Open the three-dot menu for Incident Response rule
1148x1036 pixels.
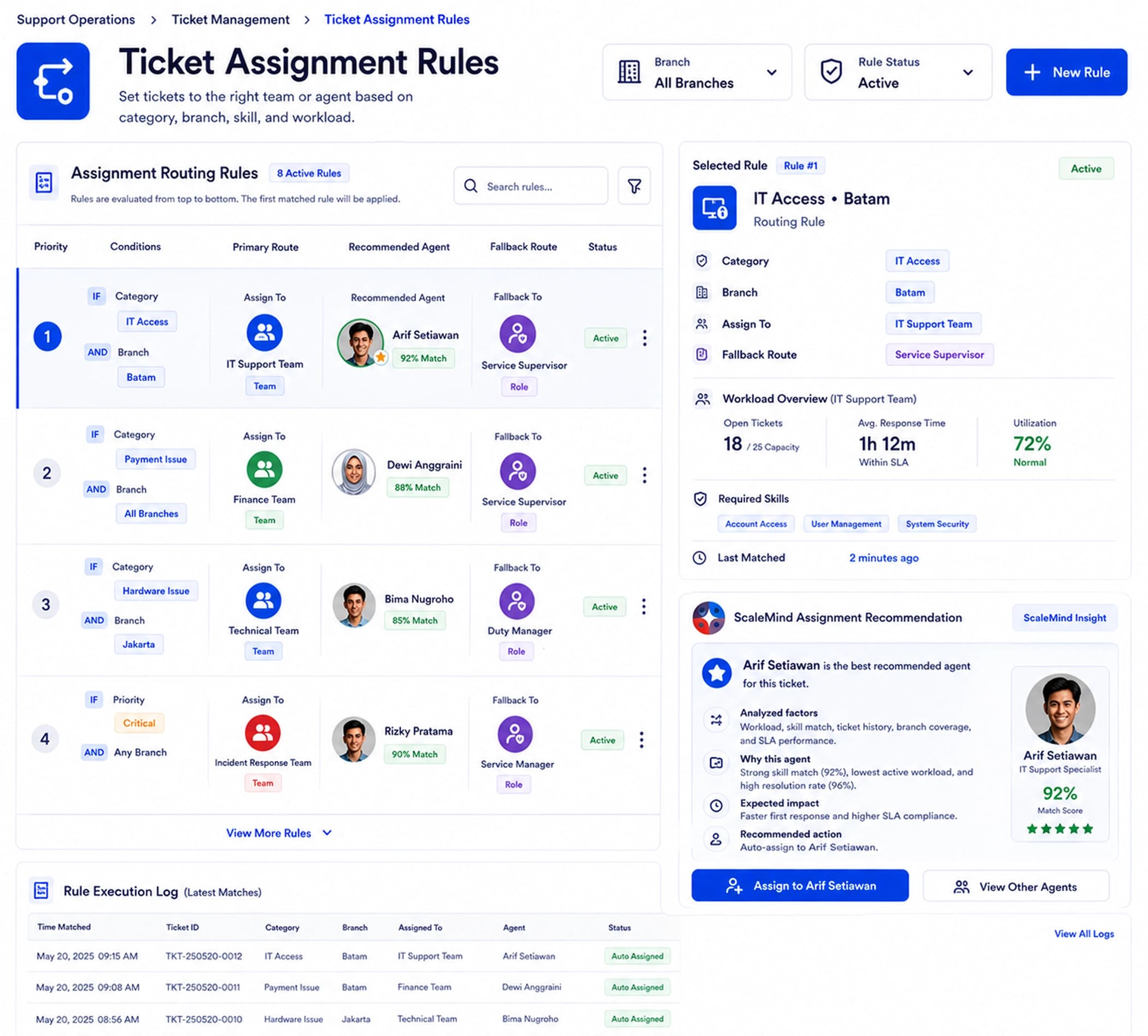(x=641, y=739)
